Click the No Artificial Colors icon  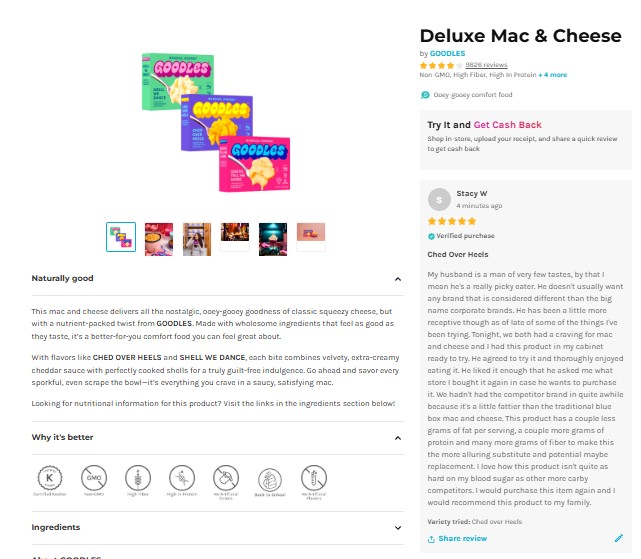(x=226, y=478)
